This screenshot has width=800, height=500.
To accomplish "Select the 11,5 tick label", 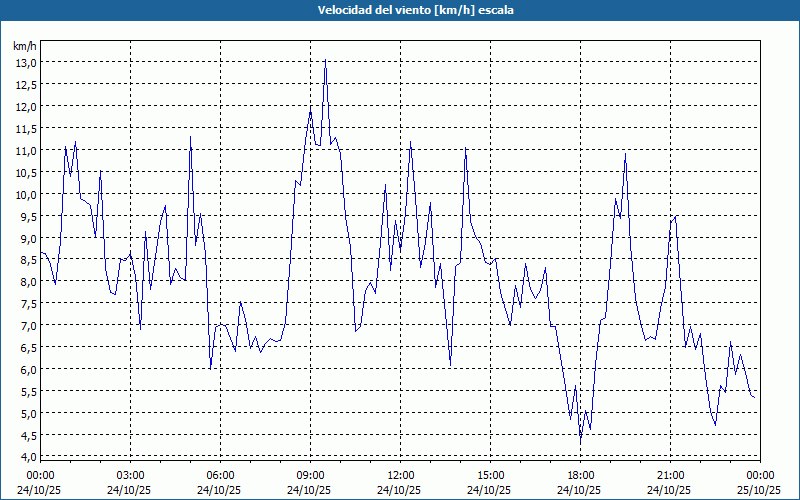I will point(25,128).
